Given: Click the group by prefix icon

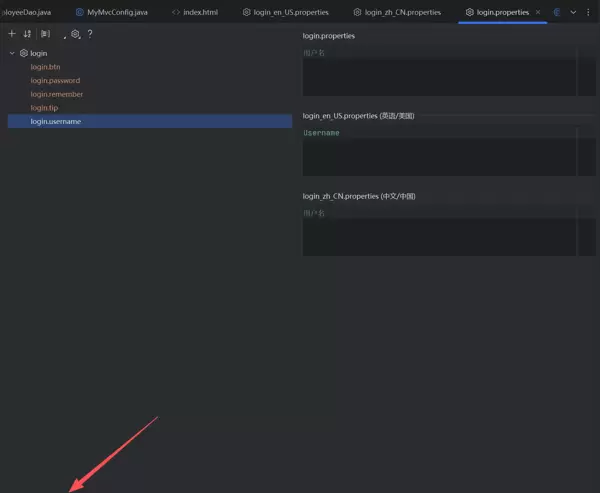Looking at the screenshot, I should point(45,34).
